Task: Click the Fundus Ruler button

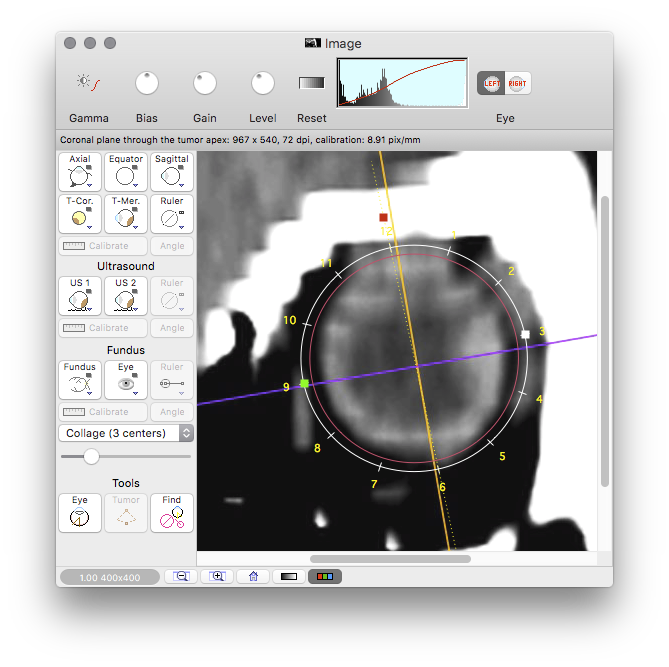Action: point(172,380)
